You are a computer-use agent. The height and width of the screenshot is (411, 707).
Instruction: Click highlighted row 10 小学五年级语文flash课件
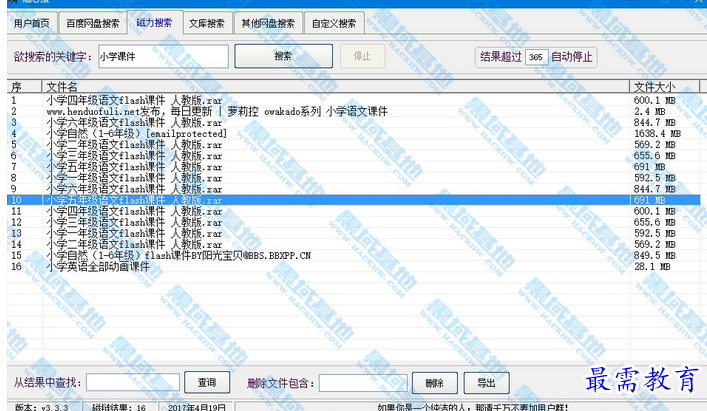pyautogui.click(x=354, y=200)
